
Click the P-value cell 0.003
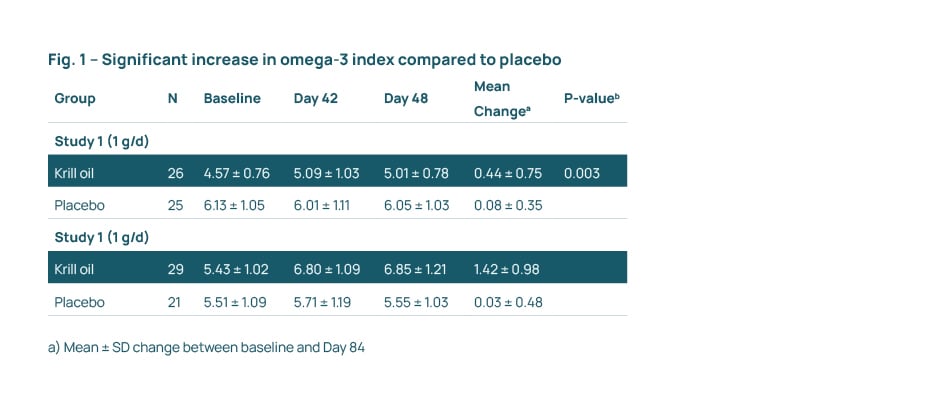(x=582, y=173)
